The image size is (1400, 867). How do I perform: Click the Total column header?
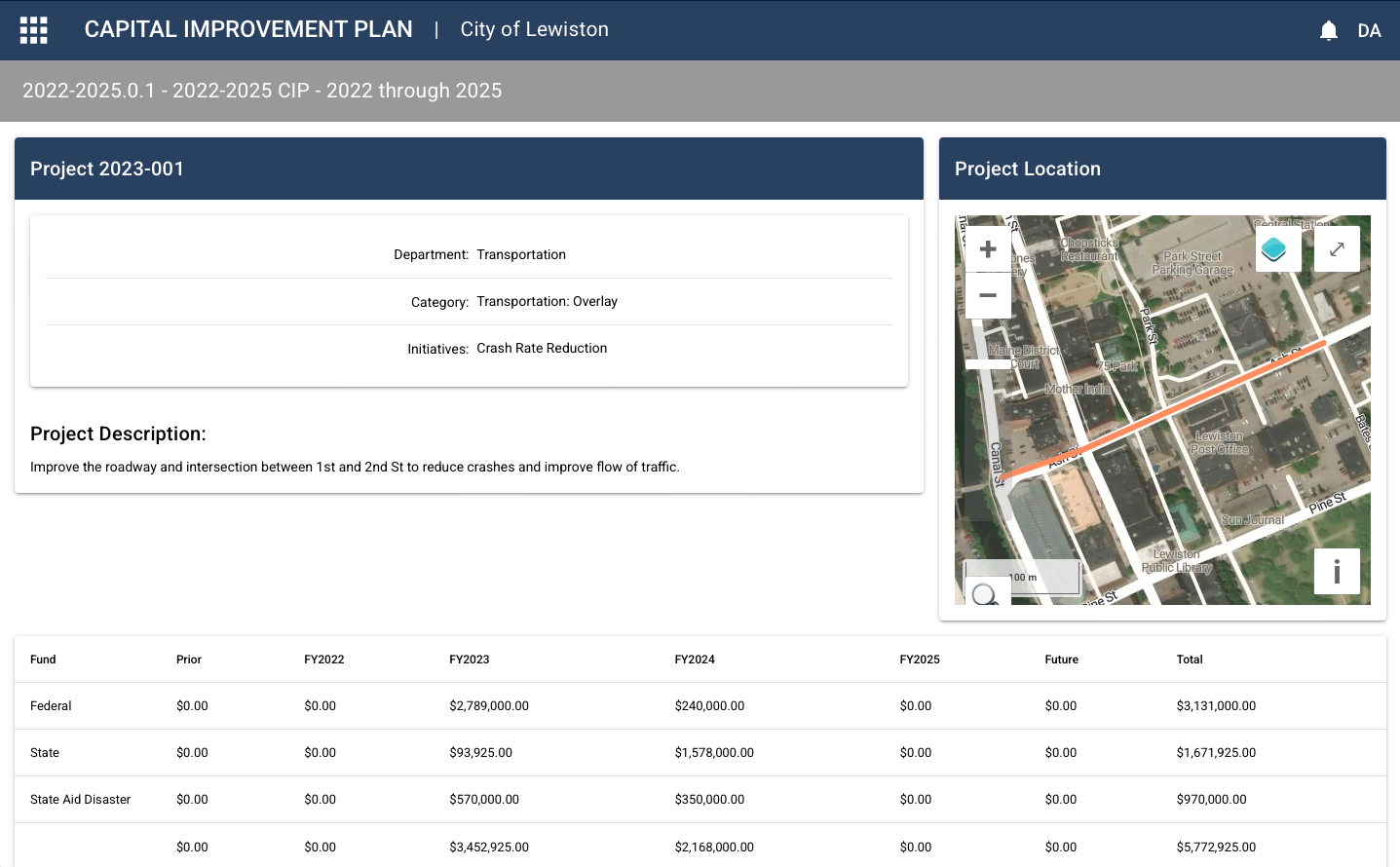pos(1190,659)
